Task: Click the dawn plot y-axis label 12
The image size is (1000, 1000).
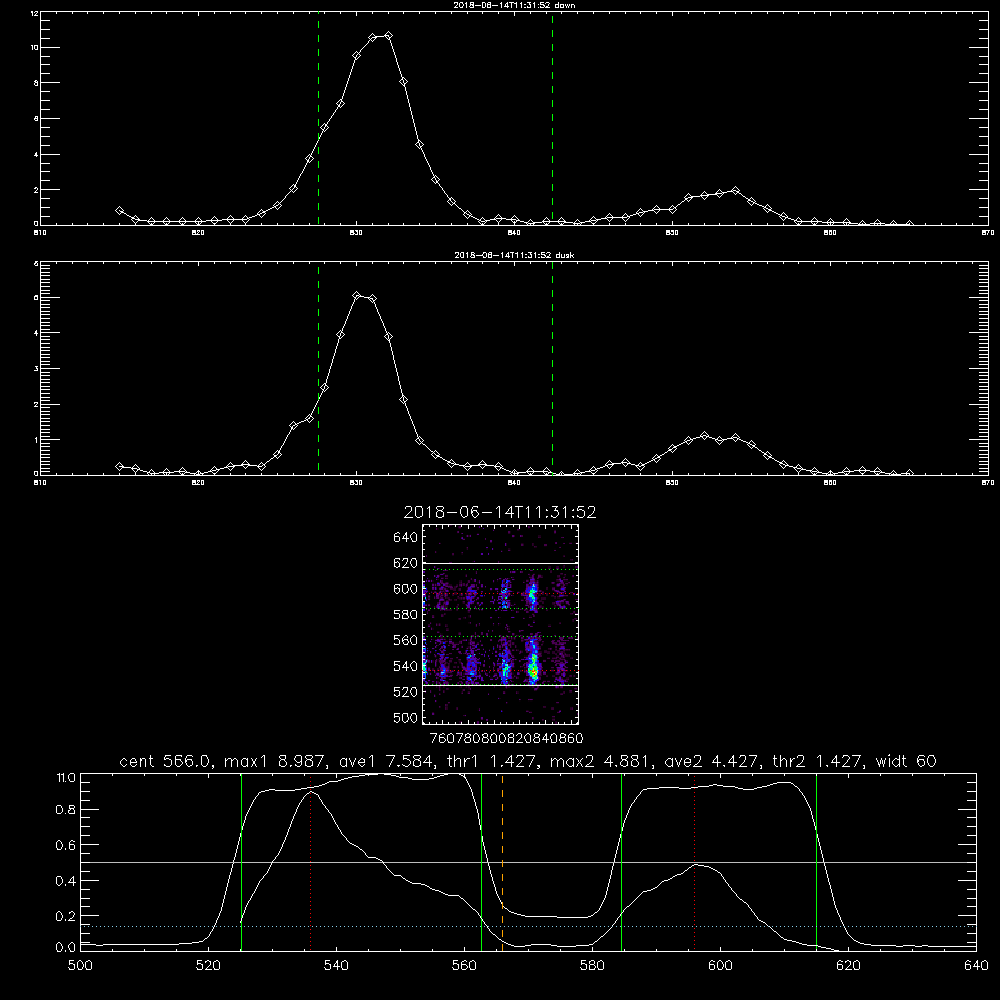Action: pyautogui.click(x=34, y=13)
